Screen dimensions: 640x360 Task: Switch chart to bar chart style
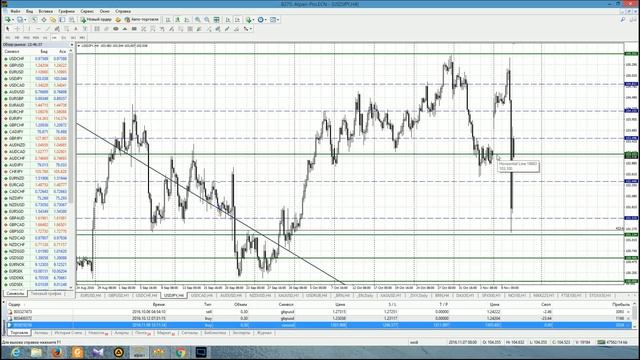pos(168,20)
